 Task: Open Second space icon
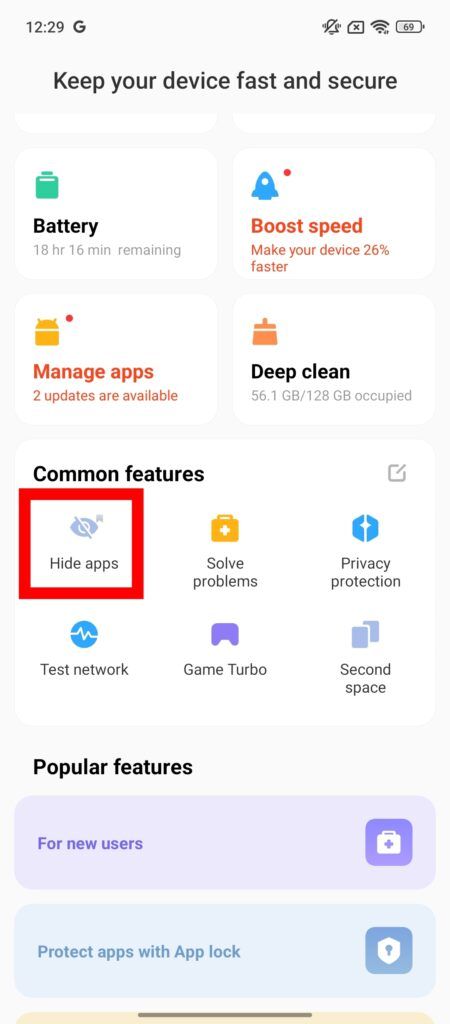pos(365,634)
